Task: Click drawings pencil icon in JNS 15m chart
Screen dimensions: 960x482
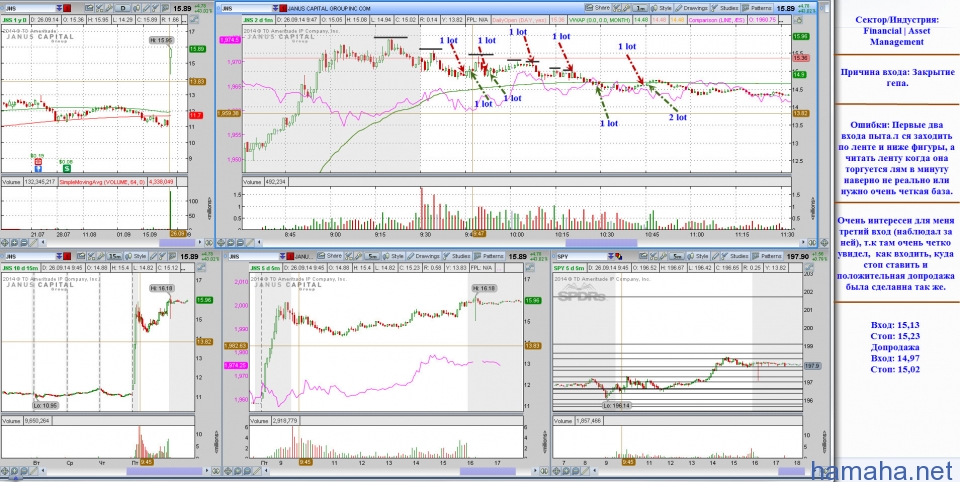Action: pyautogui.click(x=153, y=256)
